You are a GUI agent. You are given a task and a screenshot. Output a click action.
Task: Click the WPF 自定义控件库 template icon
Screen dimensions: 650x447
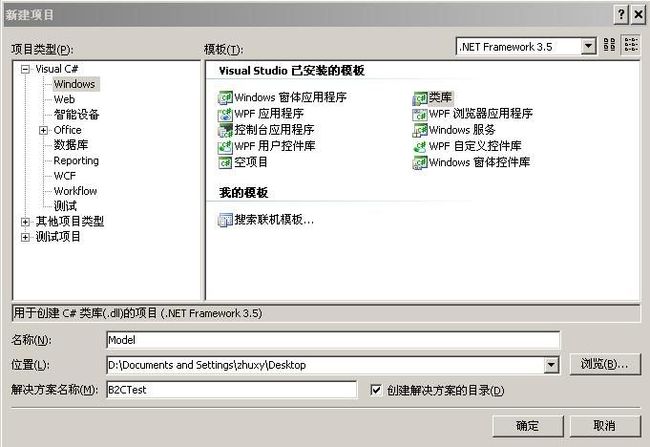pos(420,146)
